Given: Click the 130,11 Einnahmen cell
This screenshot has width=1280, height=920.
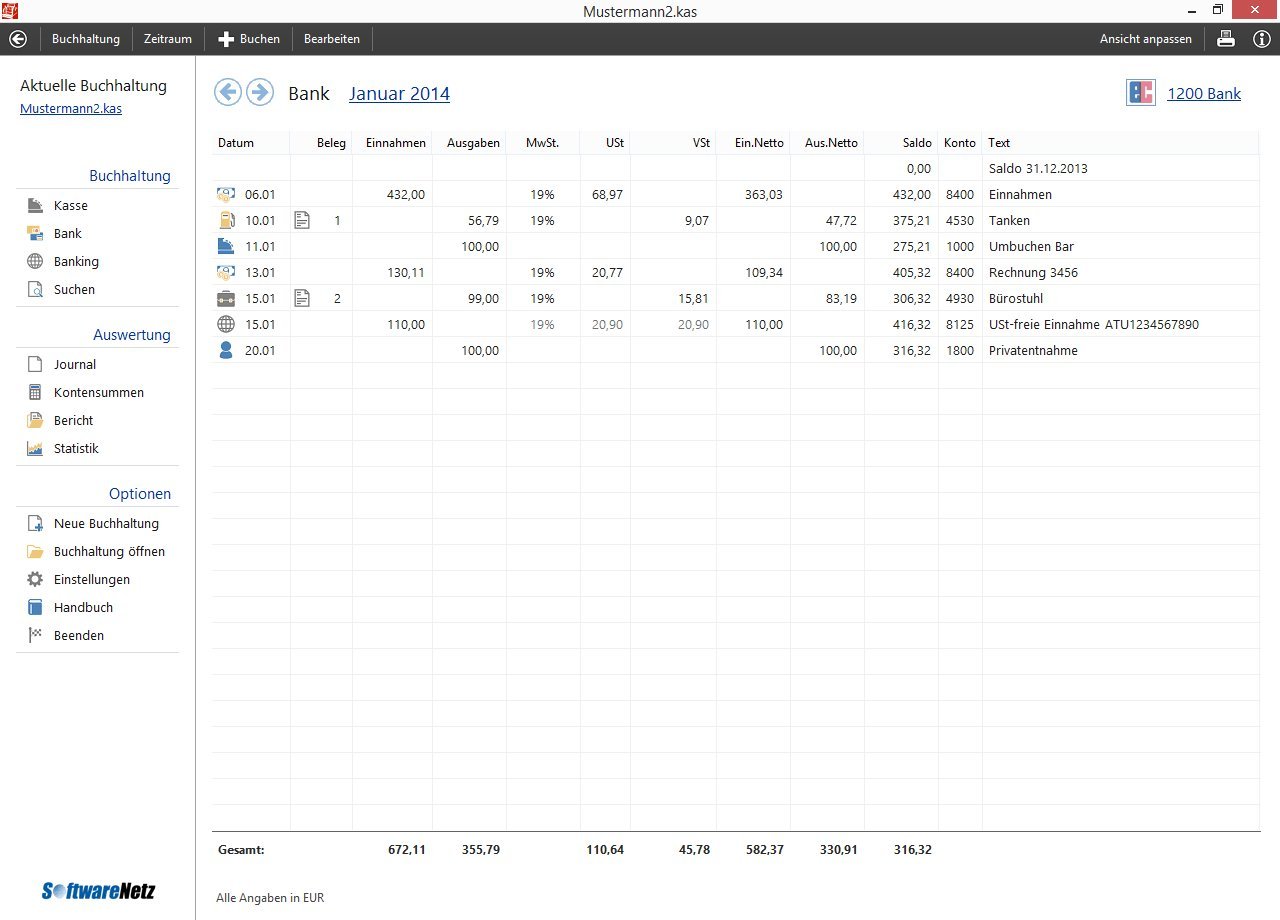Looking at the screenshot, I should [406, 273].
